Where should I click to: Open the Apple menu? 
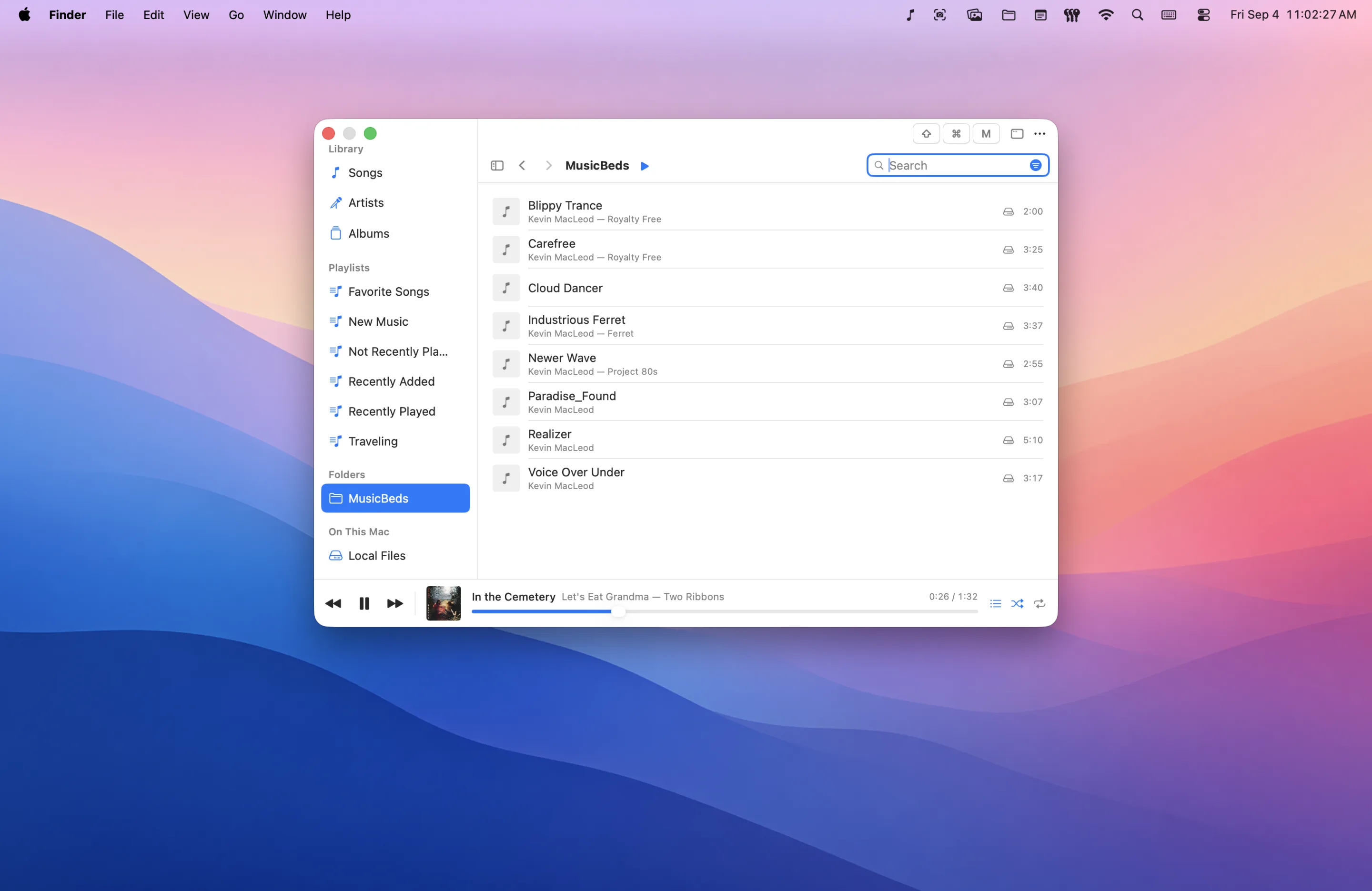pos(24,14)
